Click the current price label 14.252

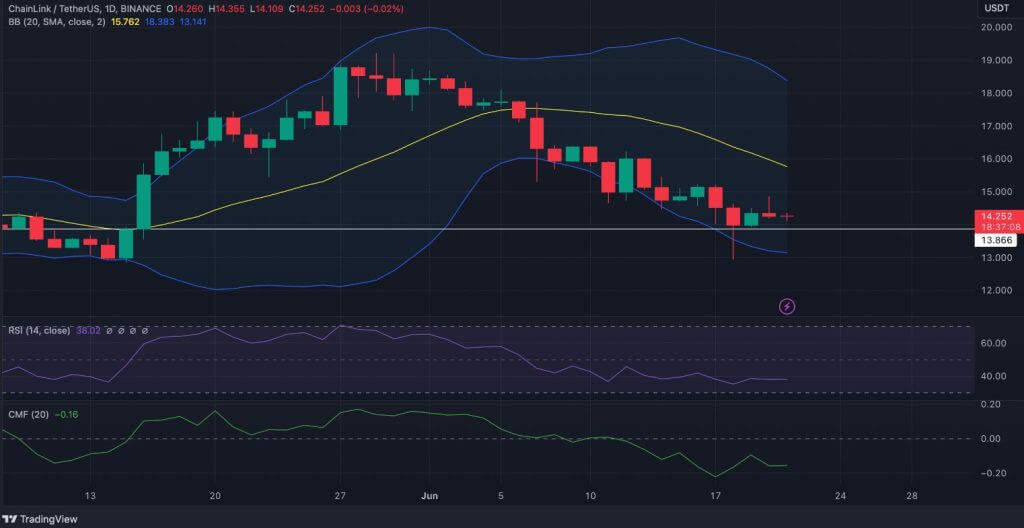coord(997,216)
